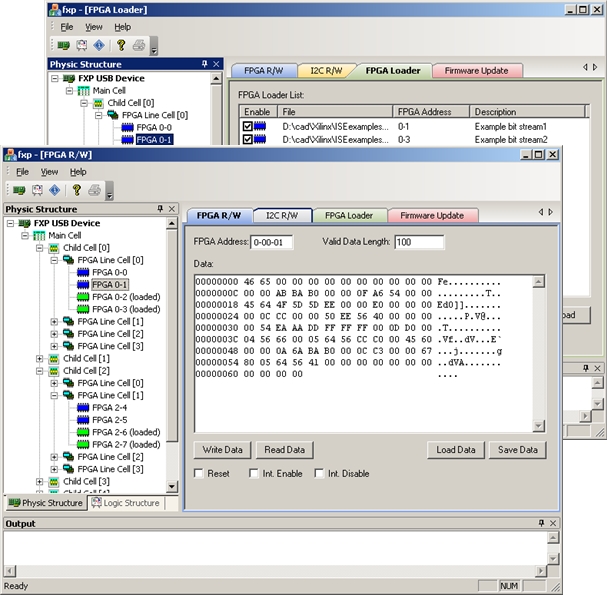Image resolution: width=607 pixels, height=595 pixels.
Task: Click the printer icon in toolbar
Action: pyautogui.click(x=94, y=190)
